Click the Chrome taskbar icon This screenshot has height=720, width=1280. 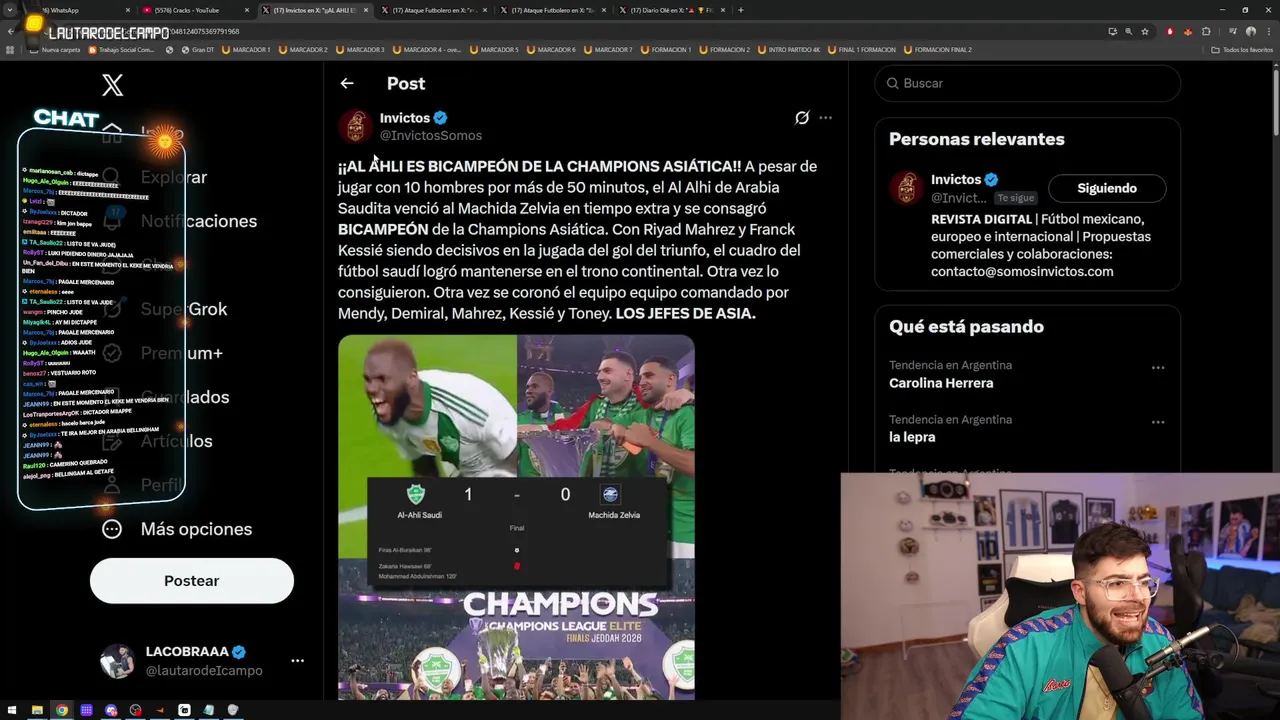[62, 710]
